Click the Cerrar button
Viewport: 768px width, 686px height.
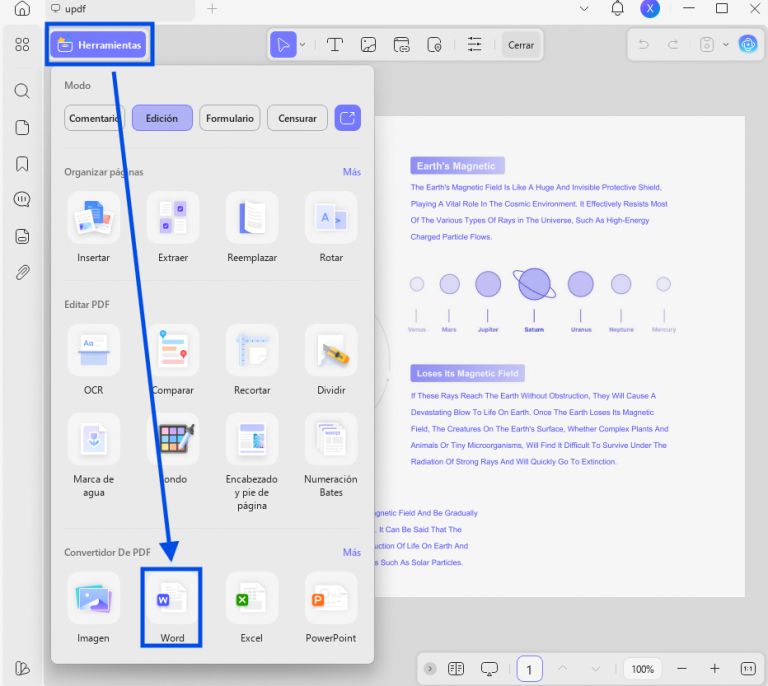[521, 45]
